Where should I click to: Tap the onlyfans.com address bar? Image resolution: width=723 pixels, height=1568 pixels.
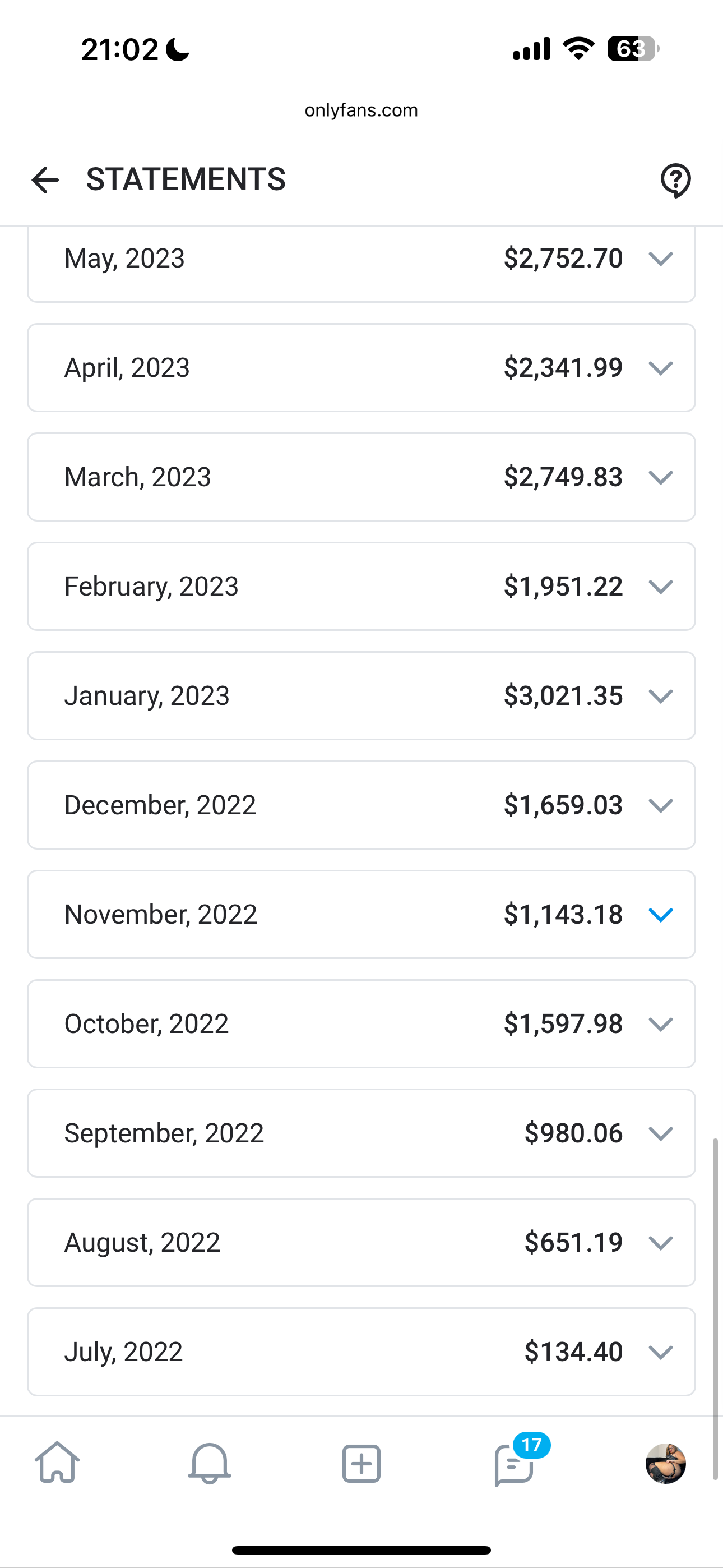click(361, 110)
